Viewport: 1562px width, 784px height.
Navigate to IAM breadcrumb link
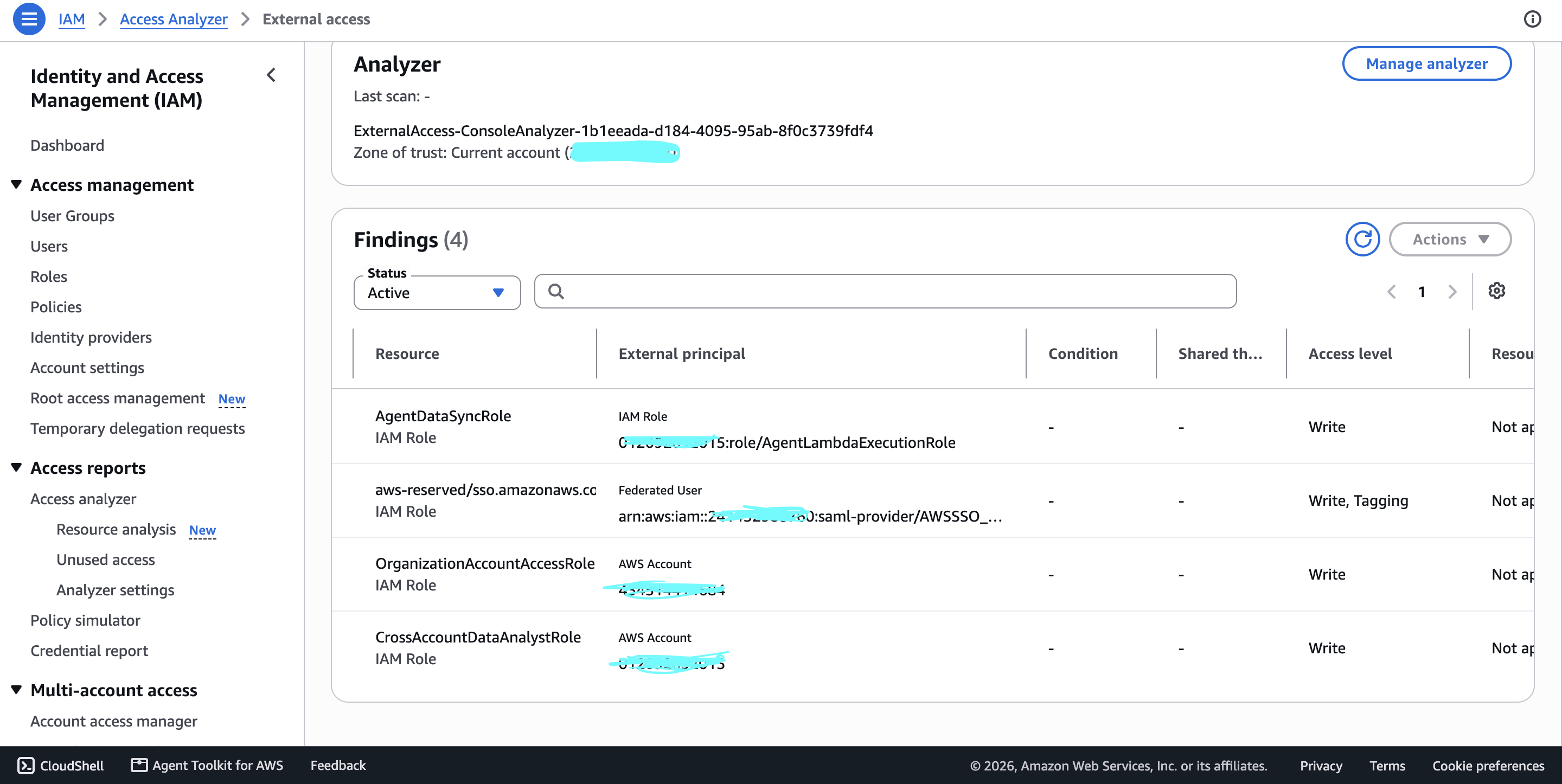click(x=72, y=20)
